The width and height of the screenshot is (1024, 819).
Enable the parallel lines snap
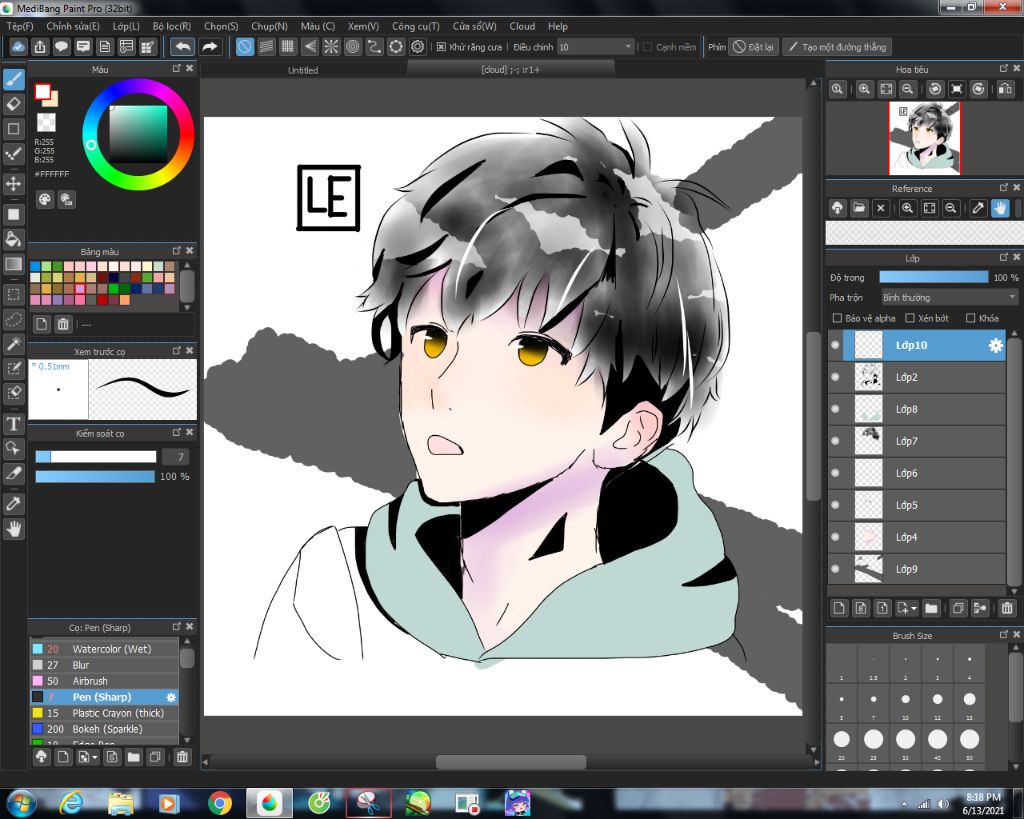point(266,46)
